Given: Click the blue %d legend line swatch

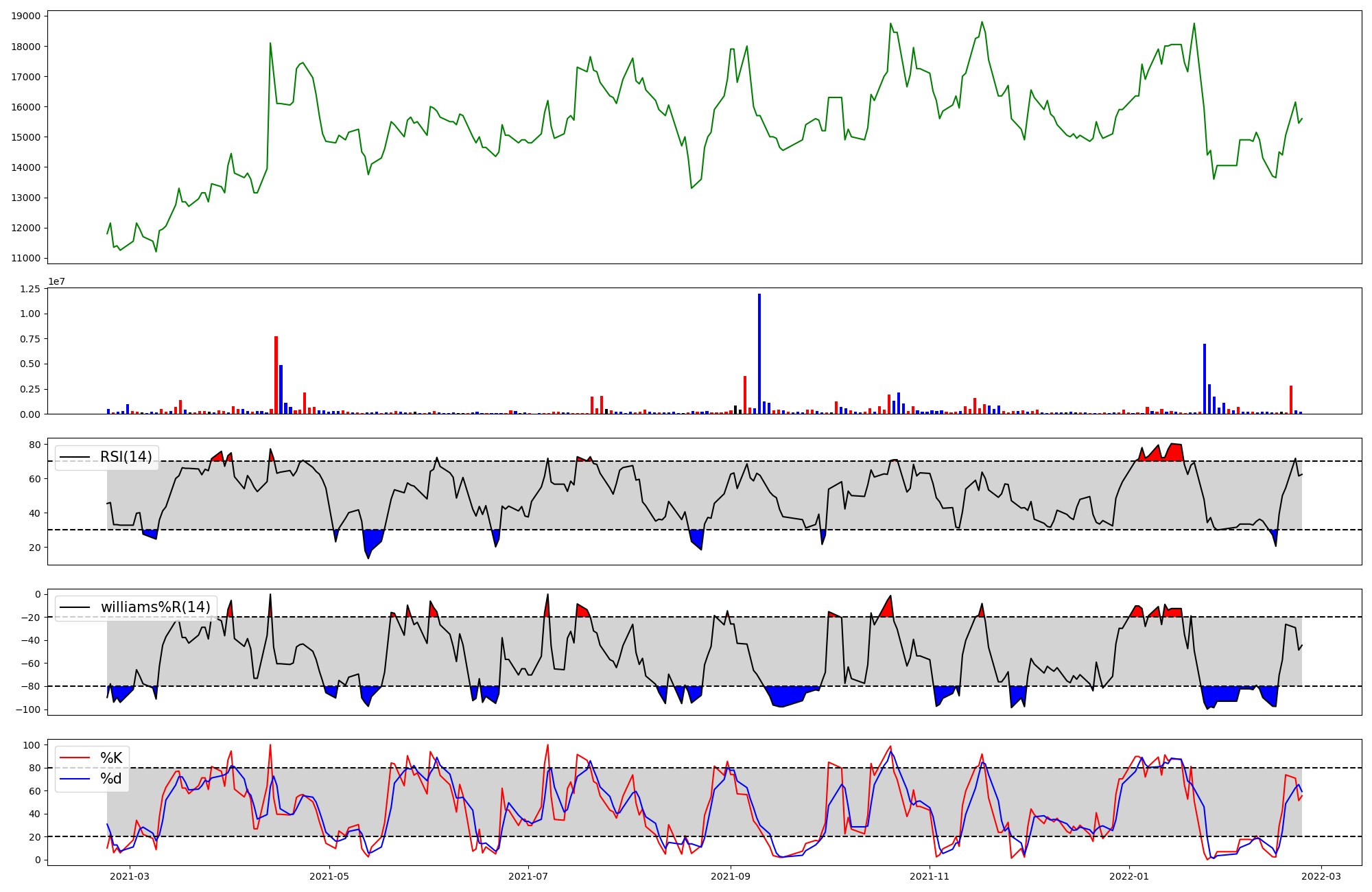Looking at the screenshot, I should [75, 779].
